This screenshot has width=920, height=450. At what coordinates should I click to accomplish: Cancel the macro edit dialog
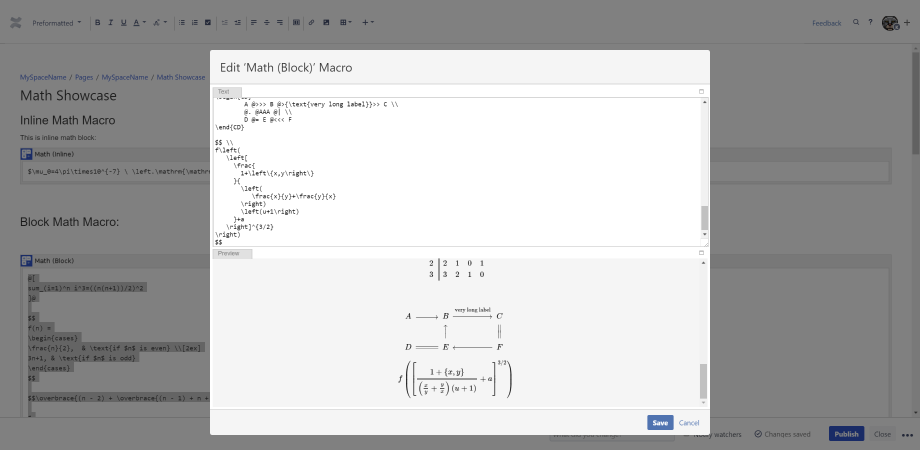point(689,422)
